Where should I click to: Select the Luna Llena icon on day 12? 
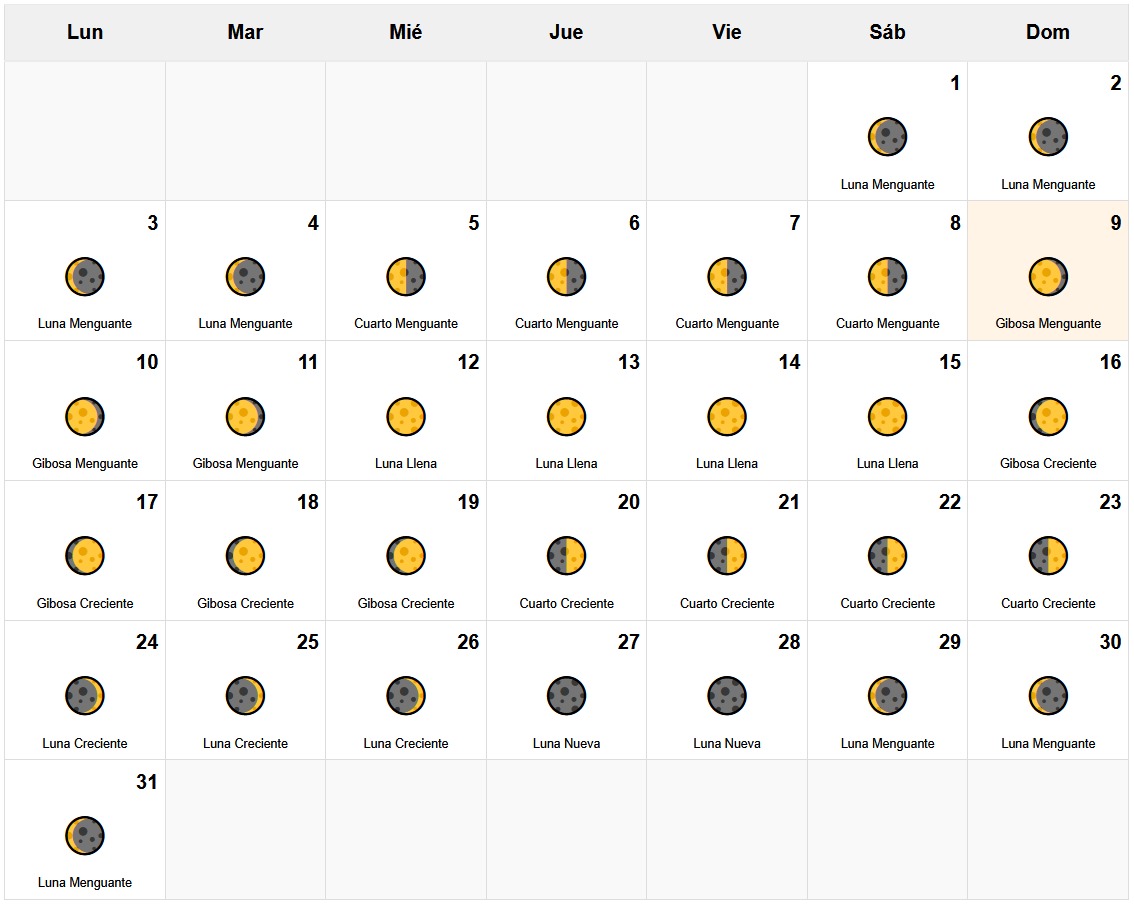tap(405, 417)
